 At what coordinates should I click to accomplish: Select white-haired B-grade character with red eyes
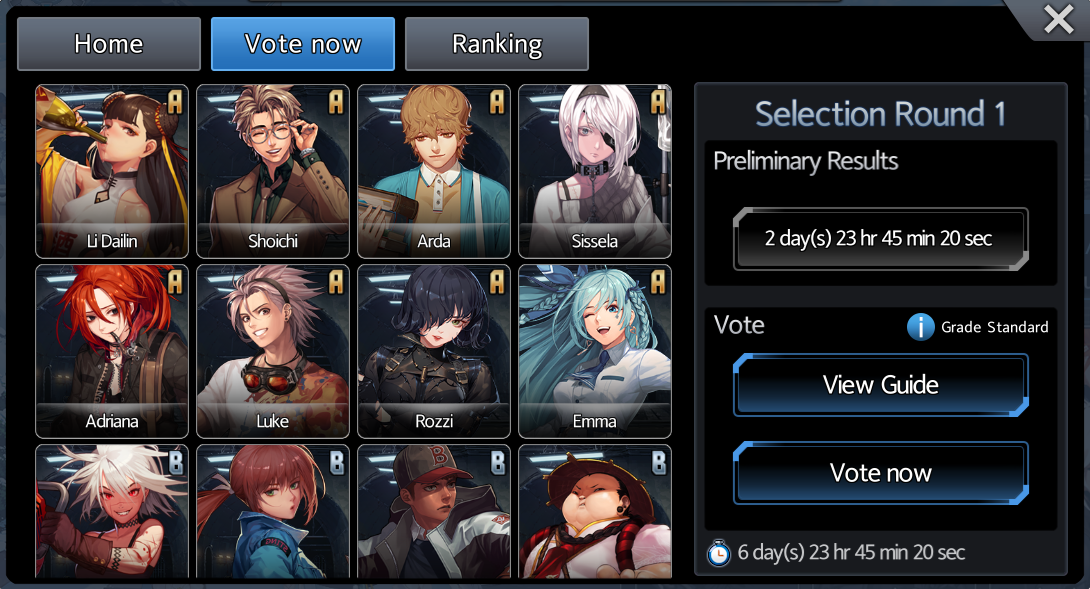tap(112, 512)
